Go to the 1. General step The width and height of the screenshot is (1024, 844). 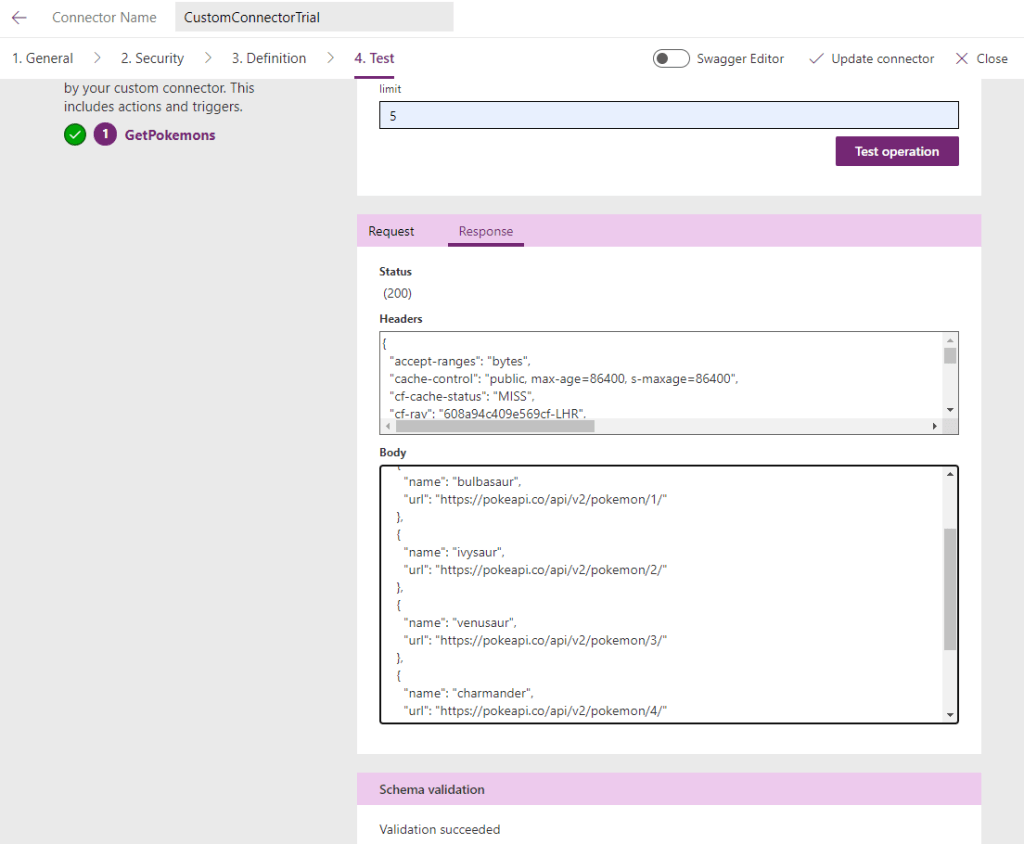tap(42, 58)
